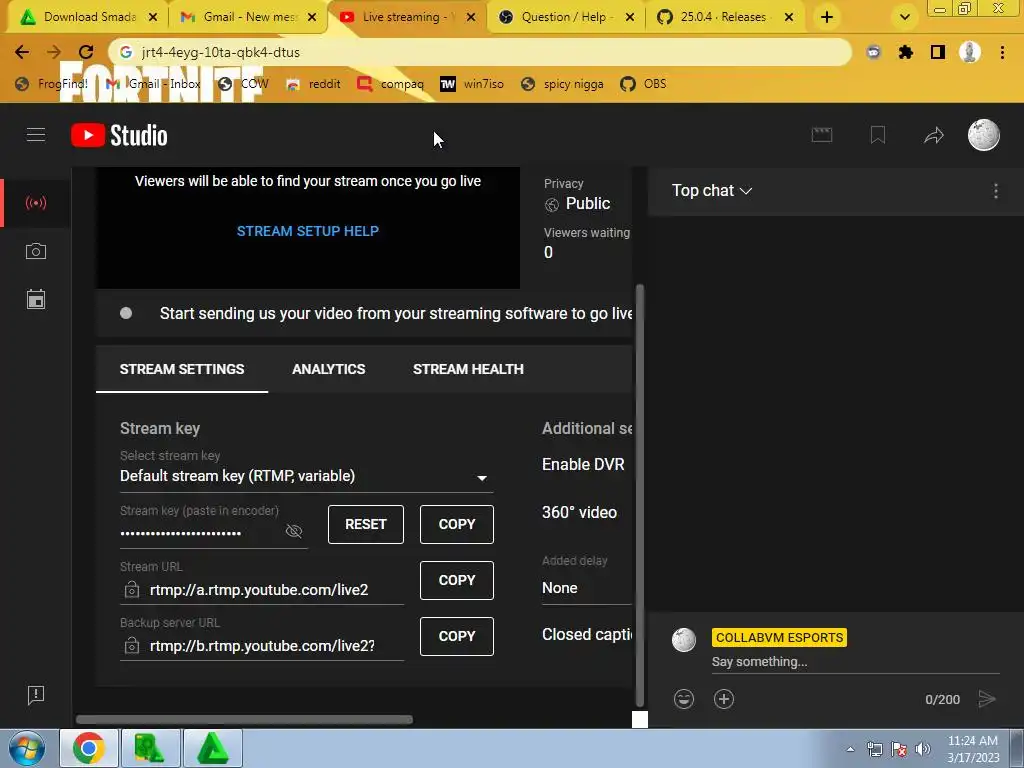Open the Manage calendar sidebar icon

click(x=36, y=299)
